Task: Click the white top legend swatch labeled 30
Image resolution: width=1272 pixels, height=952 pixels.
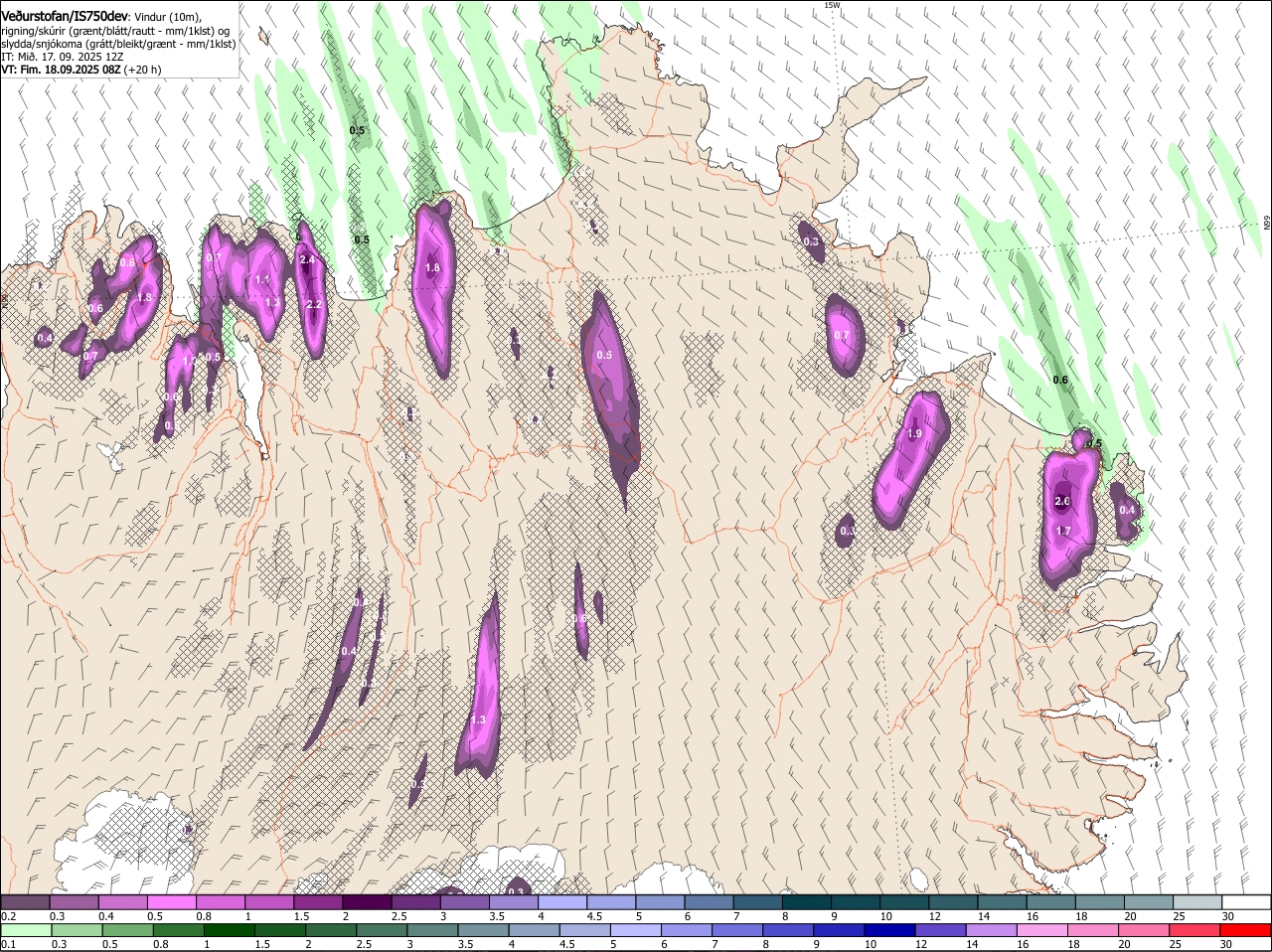Action: 1246,902
